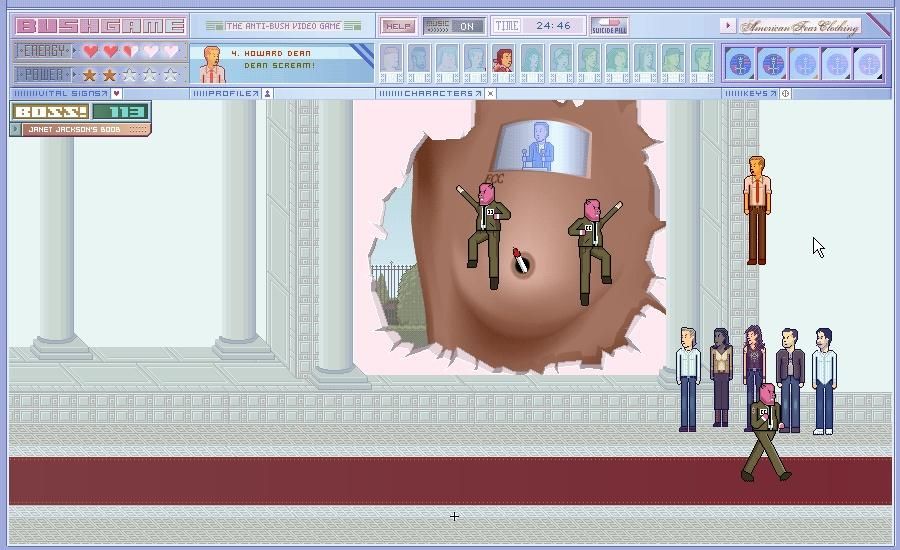Click the globe icon beside Keys

click(785, 94)
